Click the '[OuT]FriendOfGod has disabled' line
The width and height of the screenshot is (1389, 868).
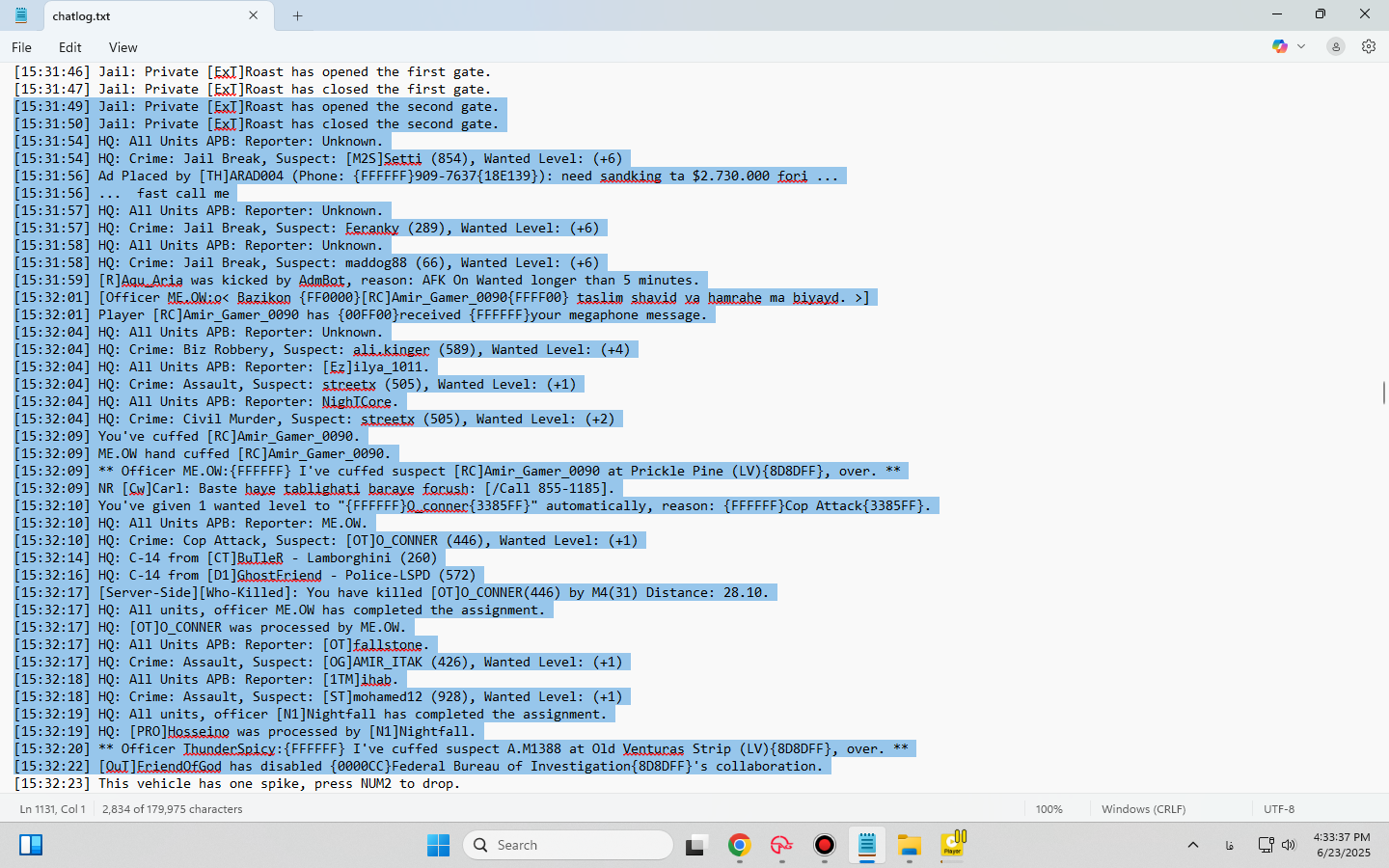(419, 766)
